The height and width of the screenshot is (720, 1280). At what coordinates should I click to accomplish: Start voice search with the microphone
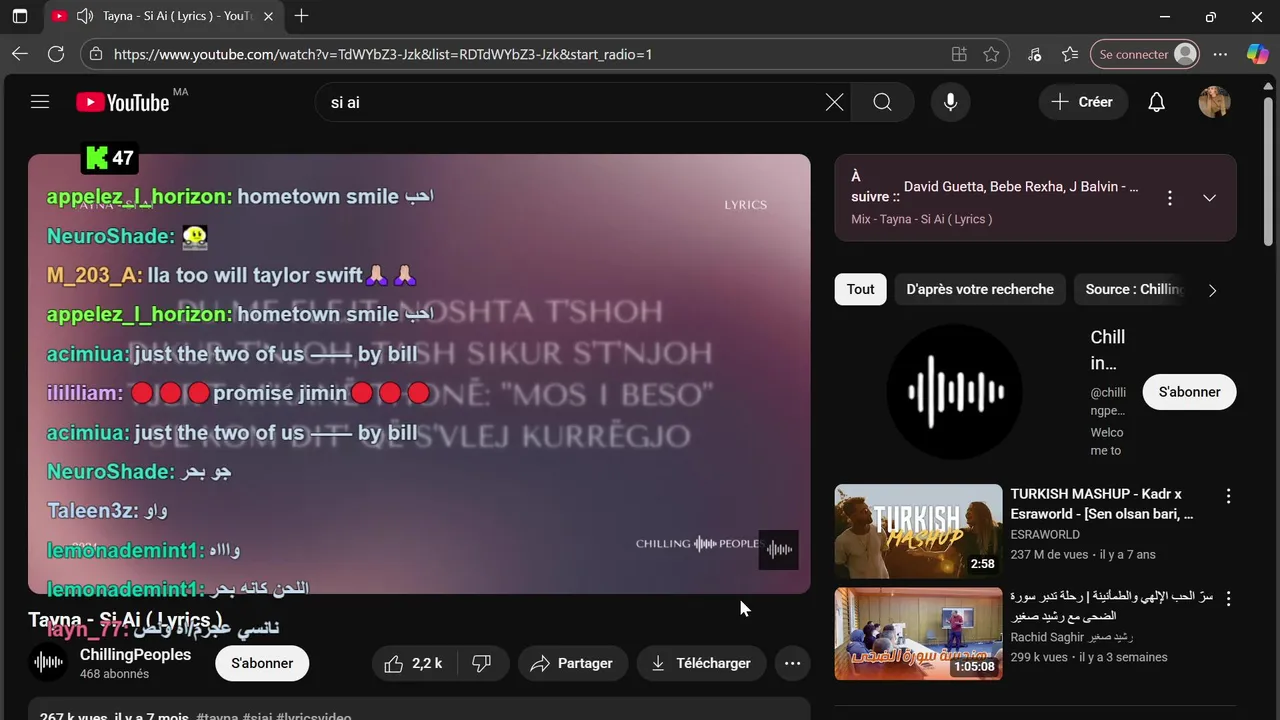(950, 102)
